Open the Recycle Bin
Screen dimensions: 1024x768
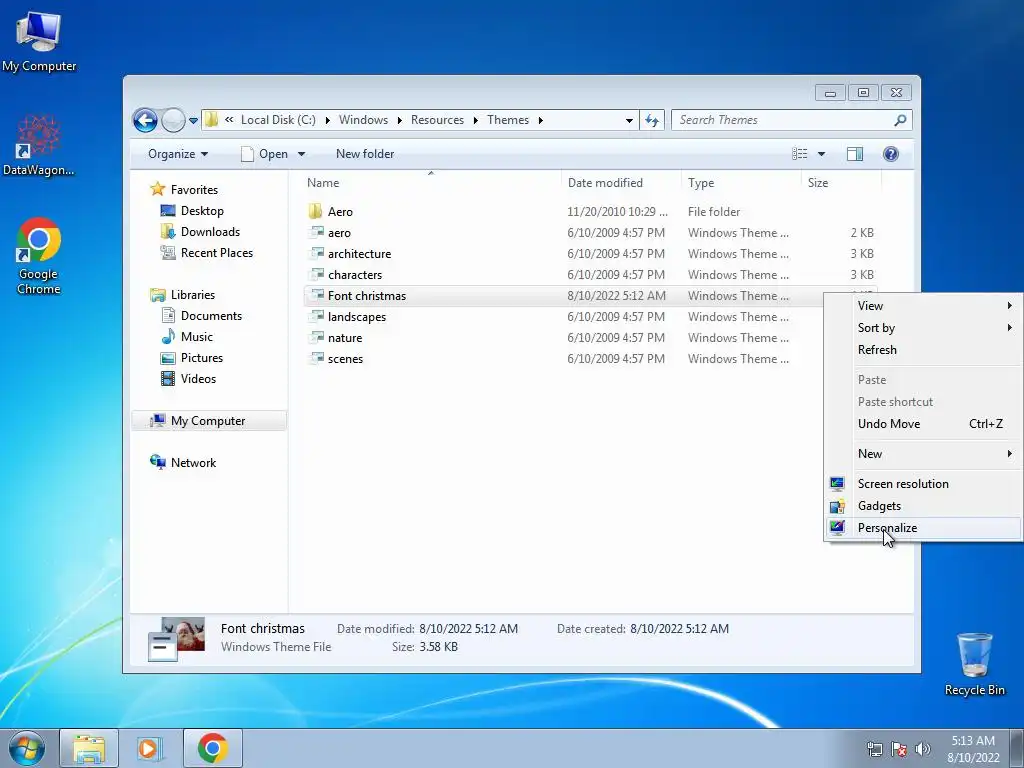pos(974,664)
